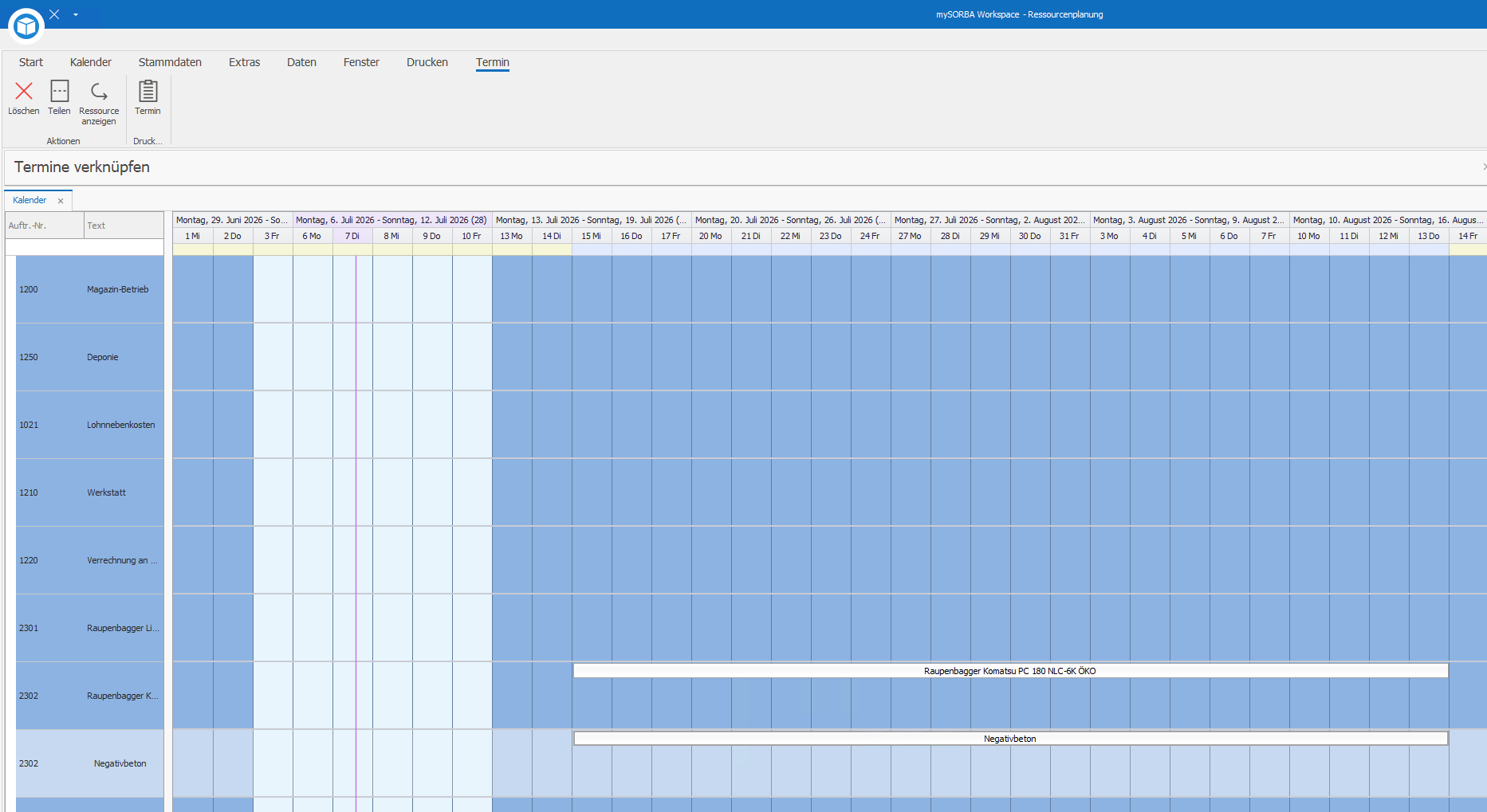Open the Stammdaten ribbon tab
The height and width of the screenshot is (812, 1487).
pyautogui.click(x=170, y=62)
